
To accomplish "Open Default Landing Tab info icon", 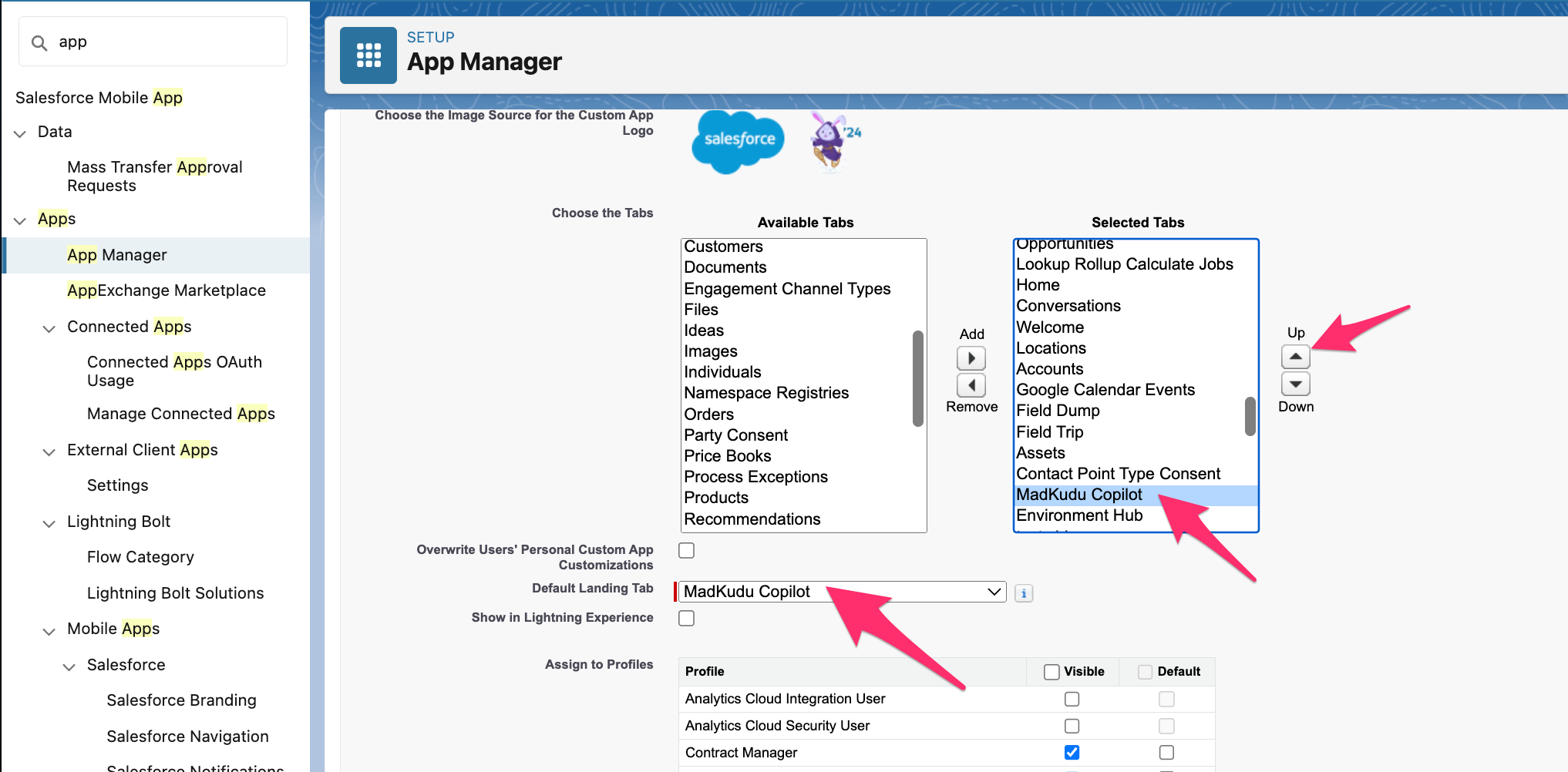I will click(1024, 593).
